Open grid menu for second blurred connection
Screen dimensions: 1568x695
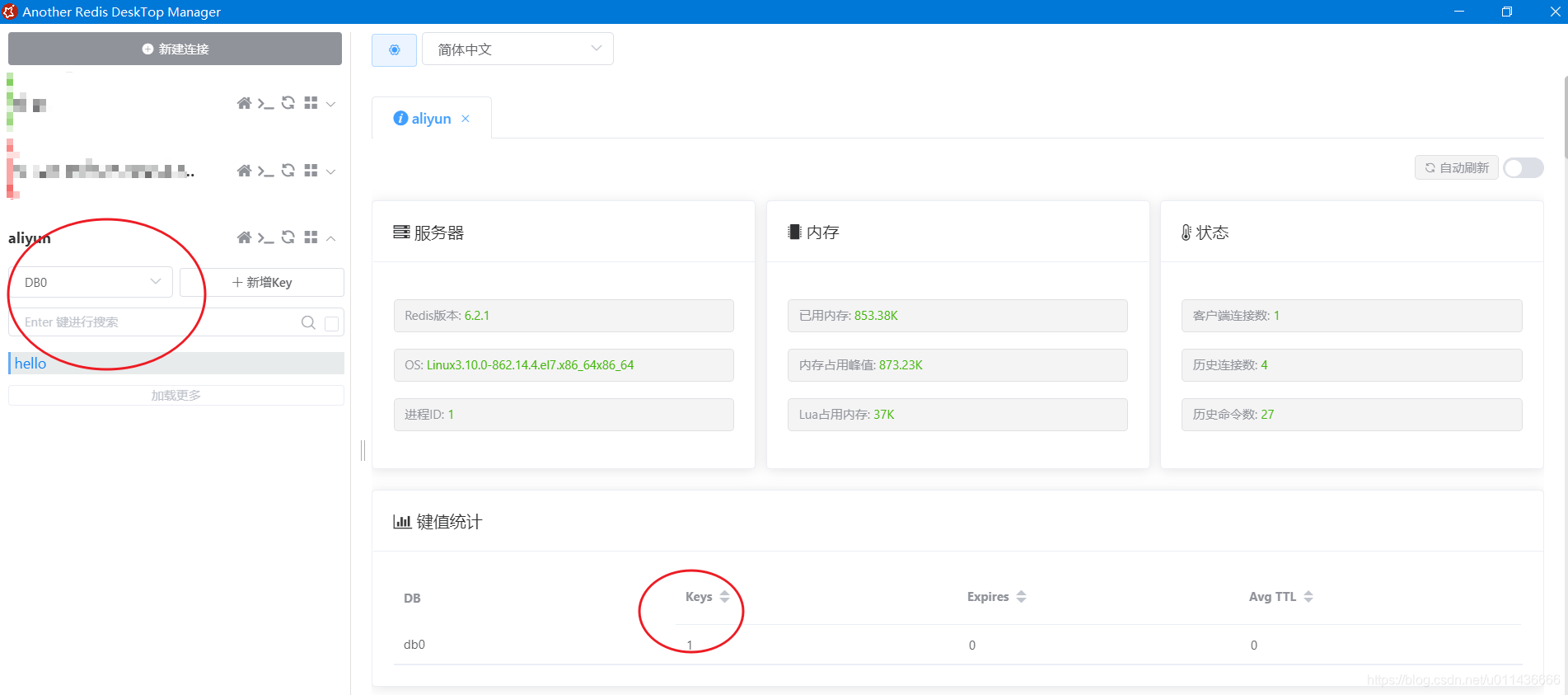tap(311, 171)
